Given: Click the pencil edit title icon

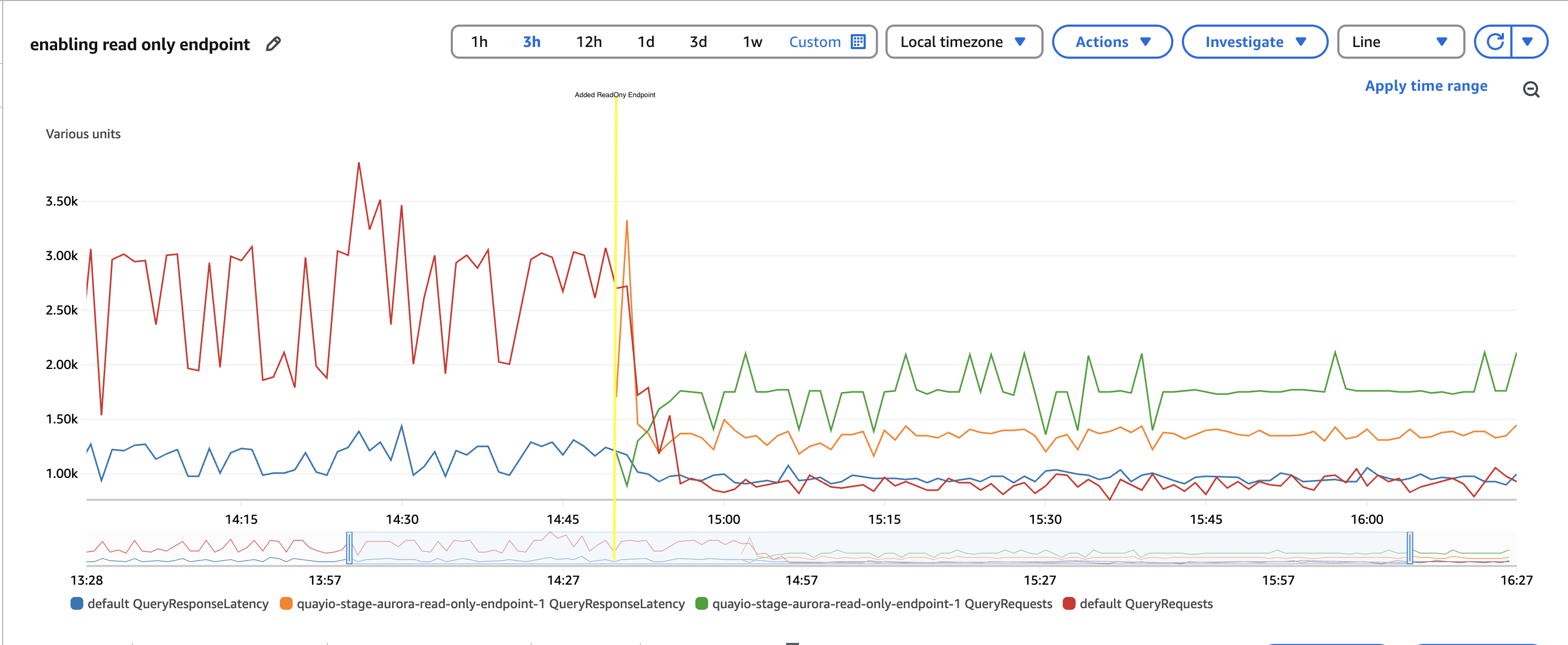Looking at the screenshot, I should pos(273,44).
